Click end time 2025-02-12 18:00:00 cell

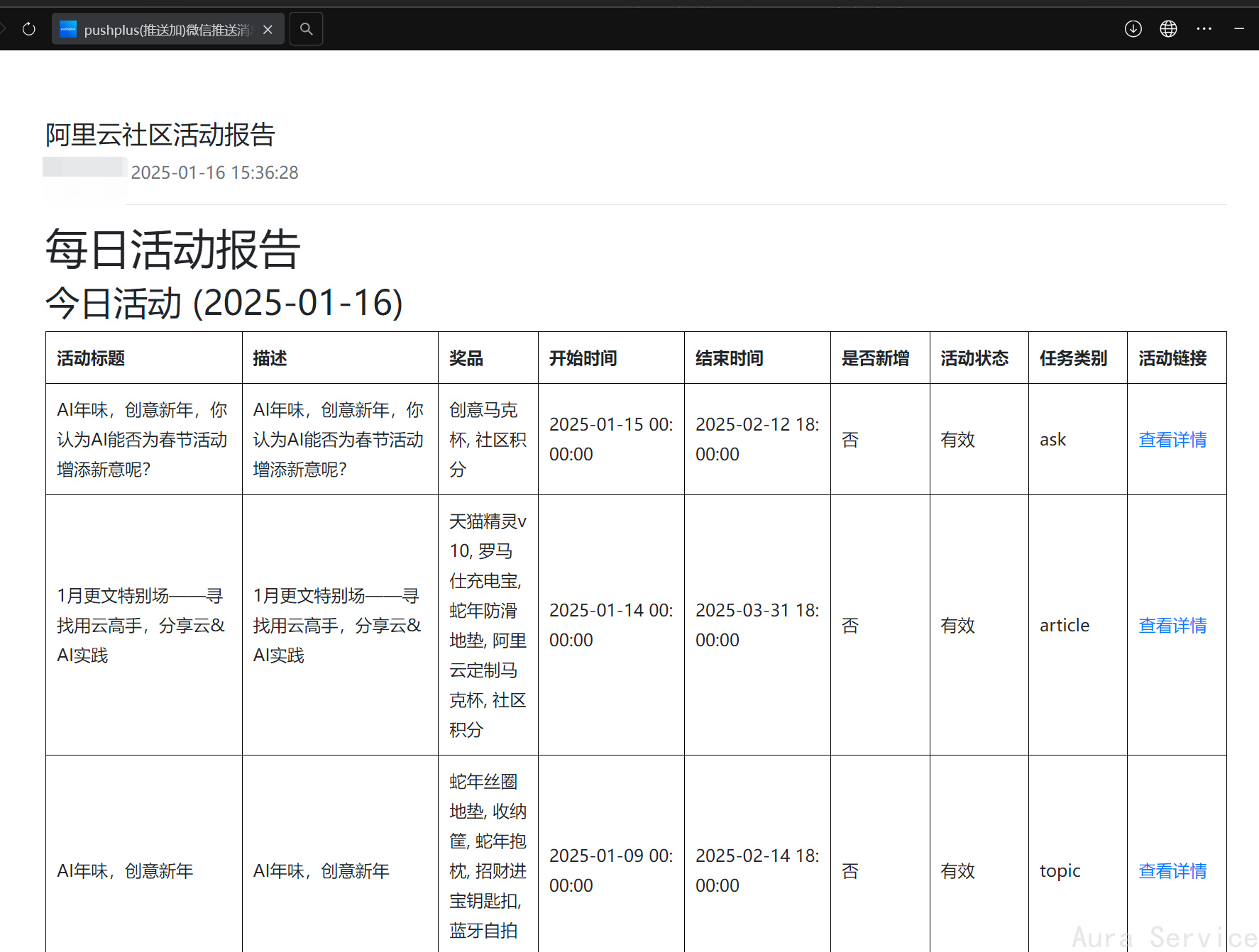pos(757,439)
